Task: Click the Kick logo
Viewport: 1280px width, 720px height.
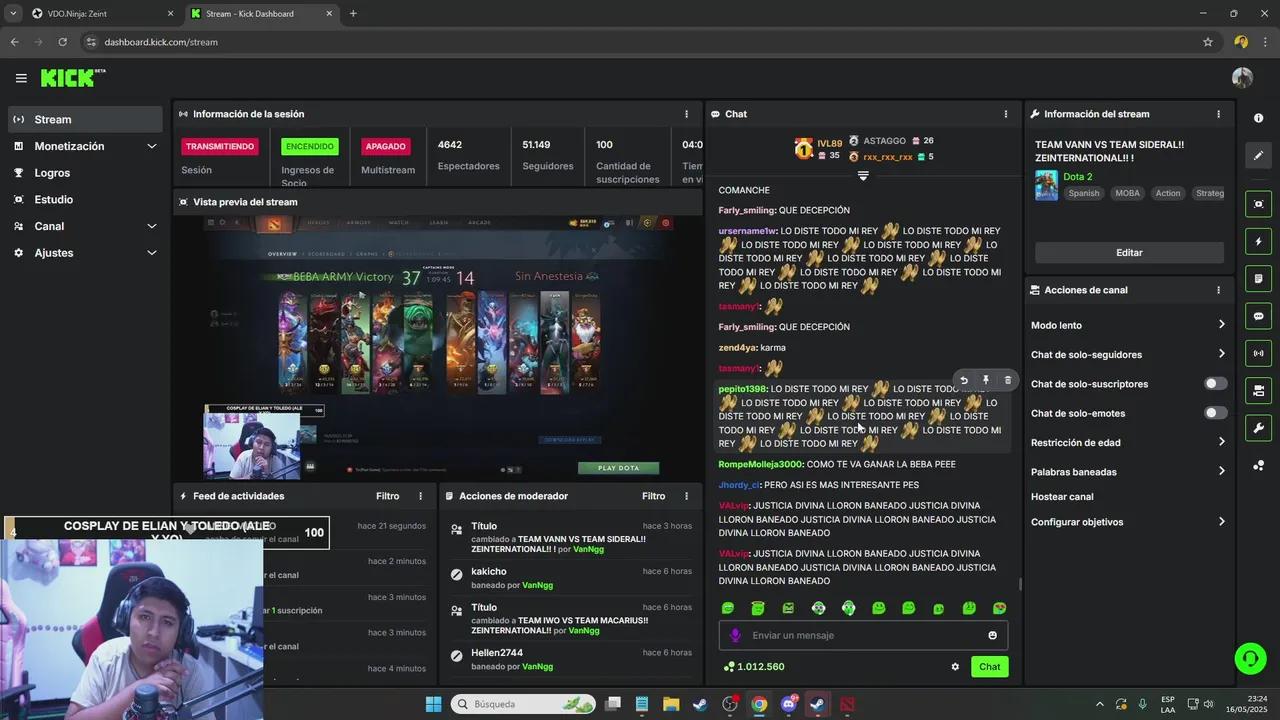Action: [72, 78]
